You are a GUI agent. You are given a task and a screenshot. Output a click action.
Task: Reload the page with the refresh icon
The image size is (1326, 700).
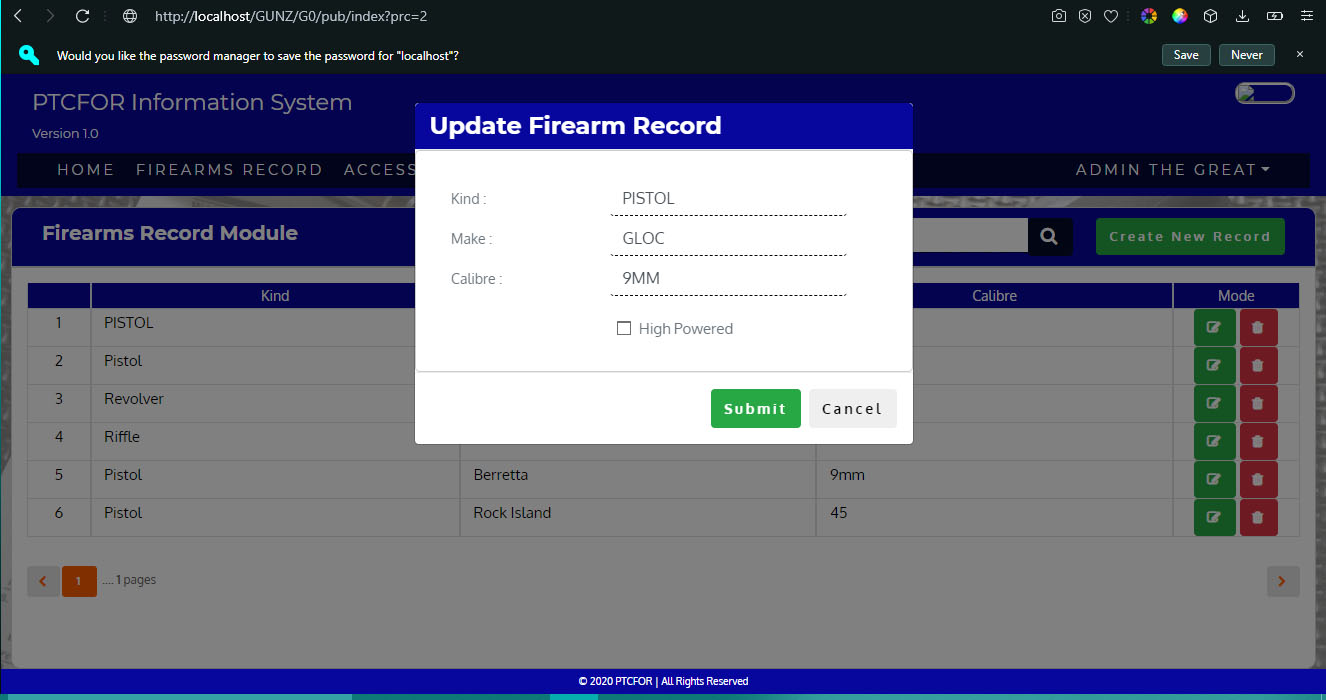(83, 16)
